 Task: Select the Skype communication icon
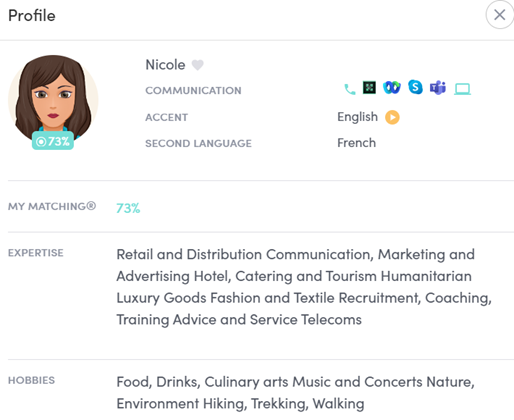(x=415, y=87)
